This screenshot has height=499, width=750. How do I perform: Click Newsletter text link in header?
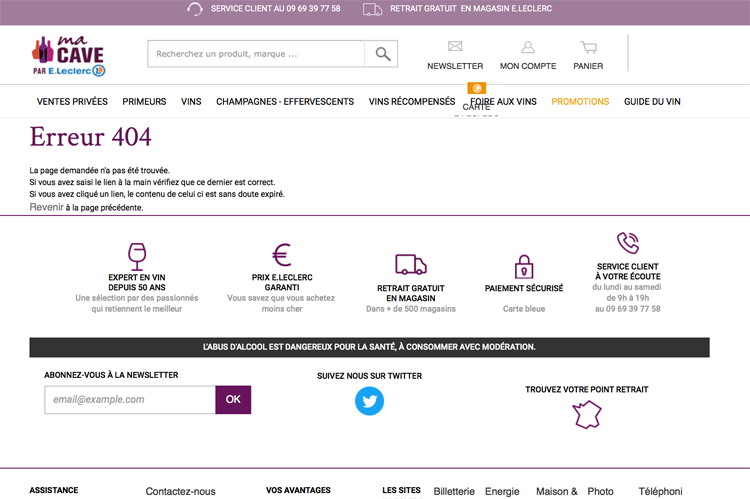pyautogui.click(x=455, y=66)
